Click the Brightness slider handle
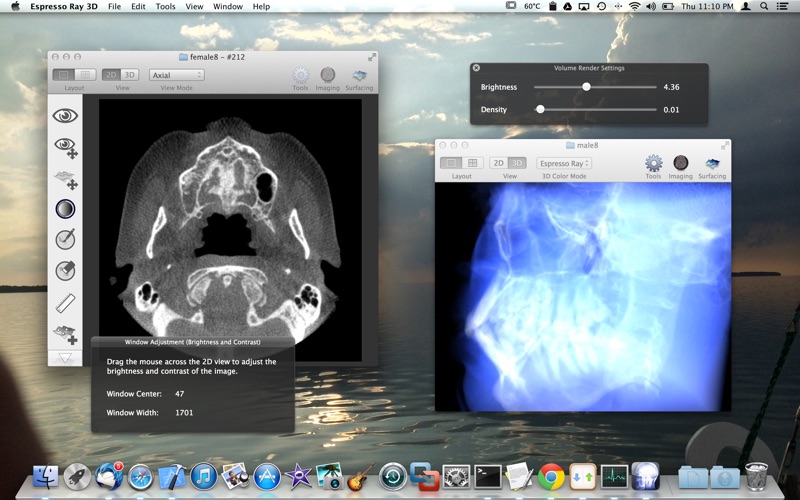Screen dimensions: 800x500 586,87
